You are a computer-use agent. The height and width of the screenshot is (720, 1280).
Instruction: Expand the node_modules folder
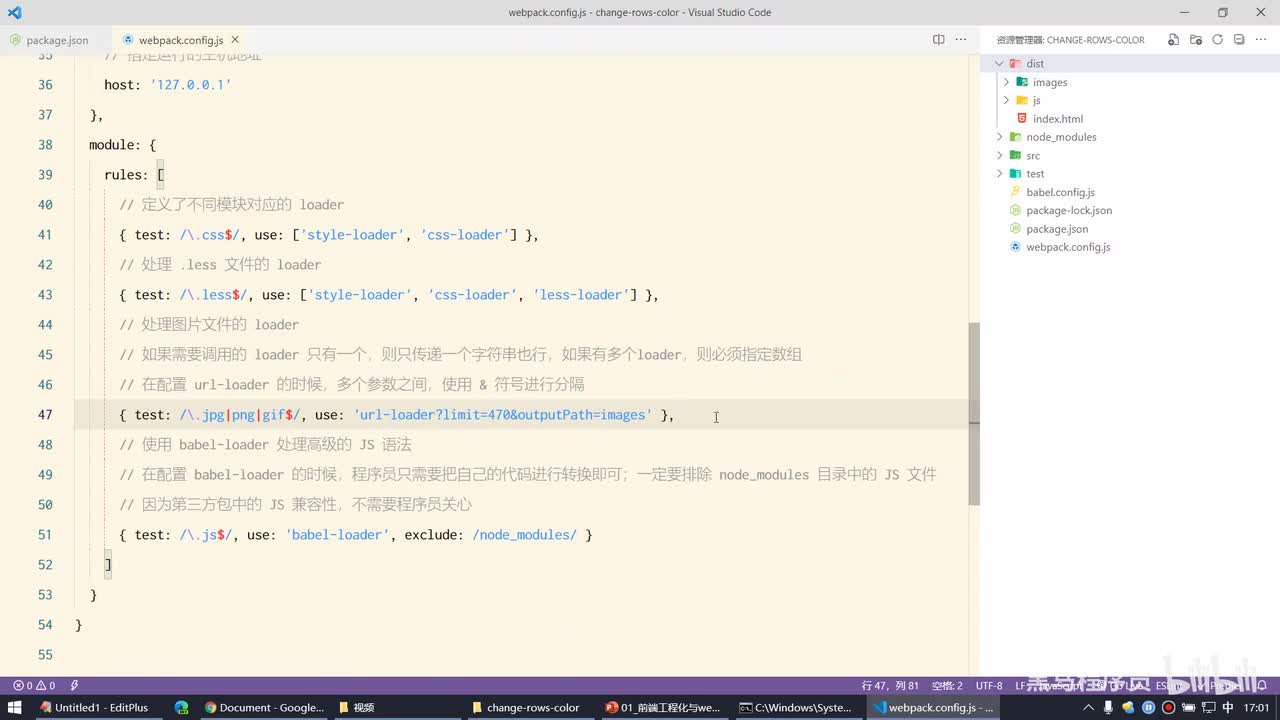point(999,137)
